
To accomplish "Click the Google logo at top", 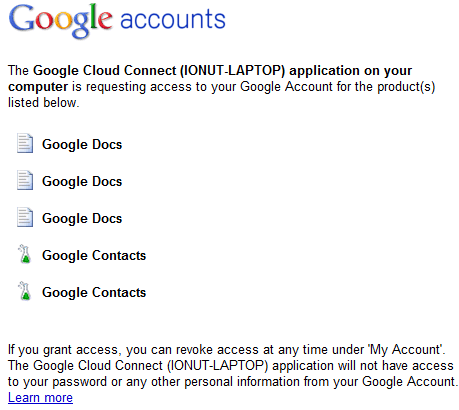I will coord(60,20).
